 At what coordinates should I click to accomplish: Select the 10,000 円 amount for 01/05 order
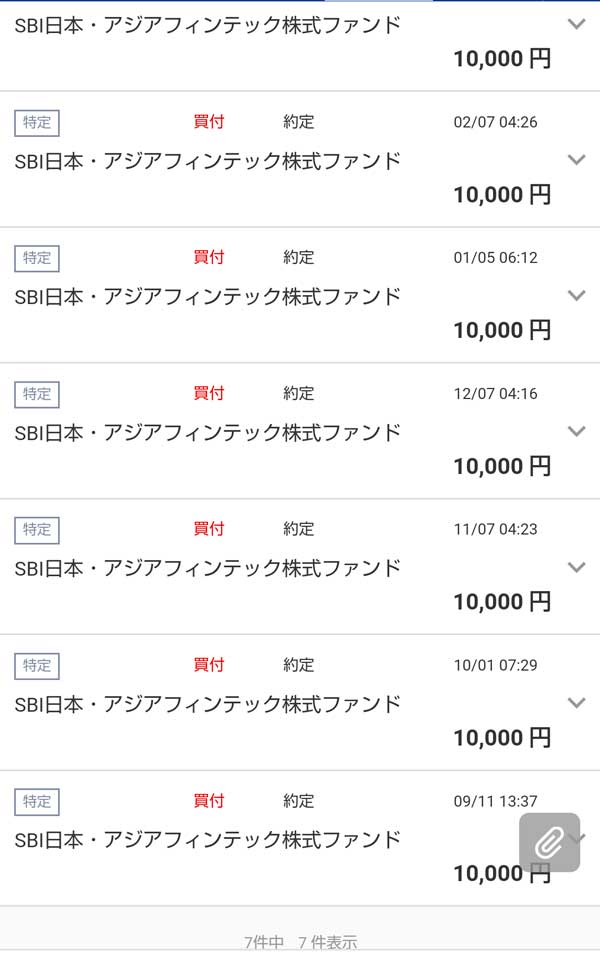click(501, 331)
